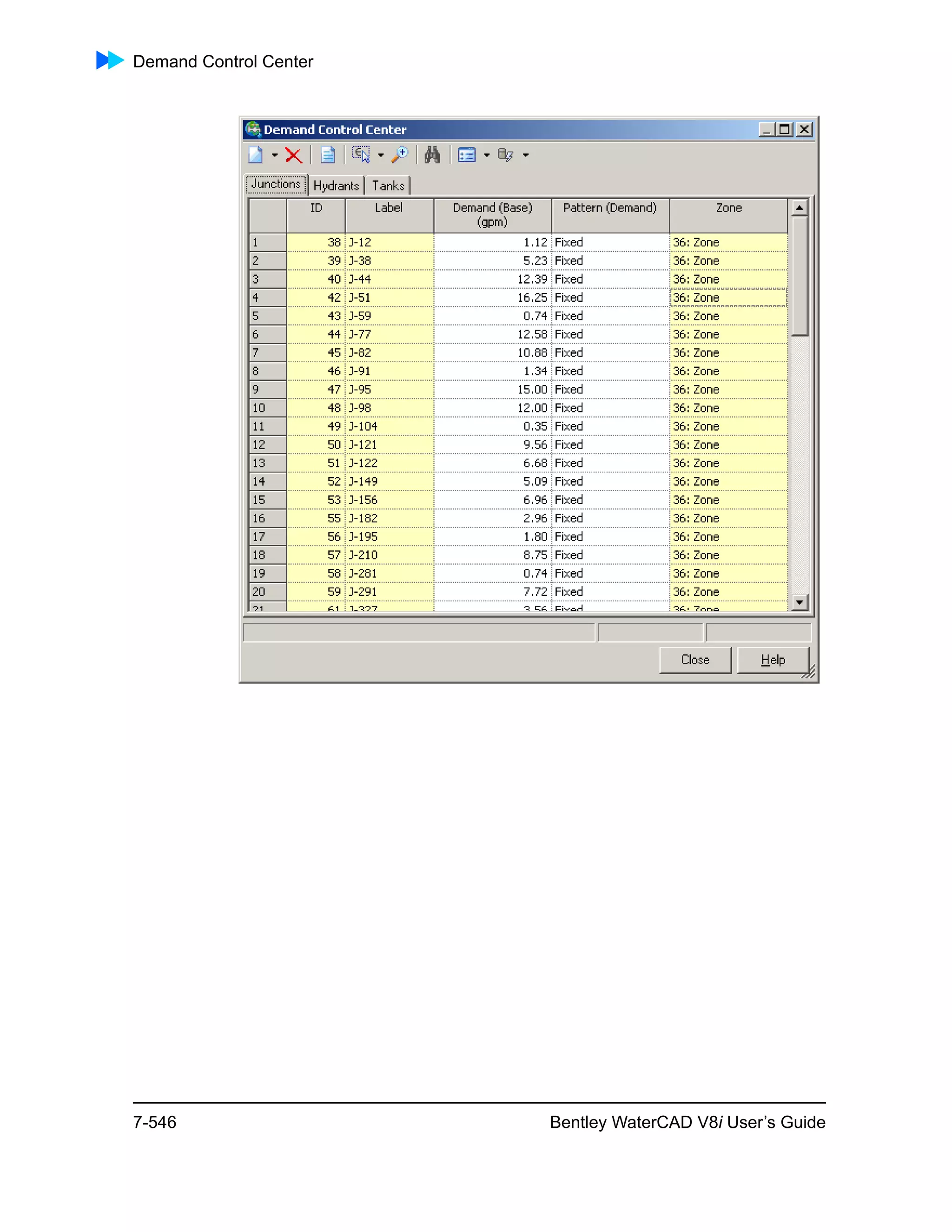Click the Select in Drawing icon
Viewport: 952px width, 1232px height.
coord(361,154)
